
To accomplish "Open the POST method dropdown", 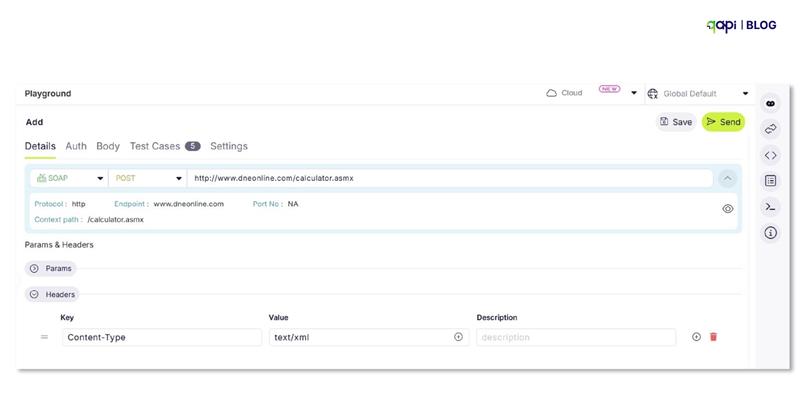I will coord(148,178).
